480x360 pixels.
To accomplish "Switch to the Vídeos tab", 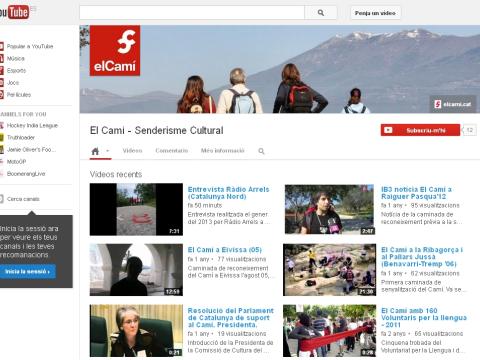I will click(x=132, y=151).
